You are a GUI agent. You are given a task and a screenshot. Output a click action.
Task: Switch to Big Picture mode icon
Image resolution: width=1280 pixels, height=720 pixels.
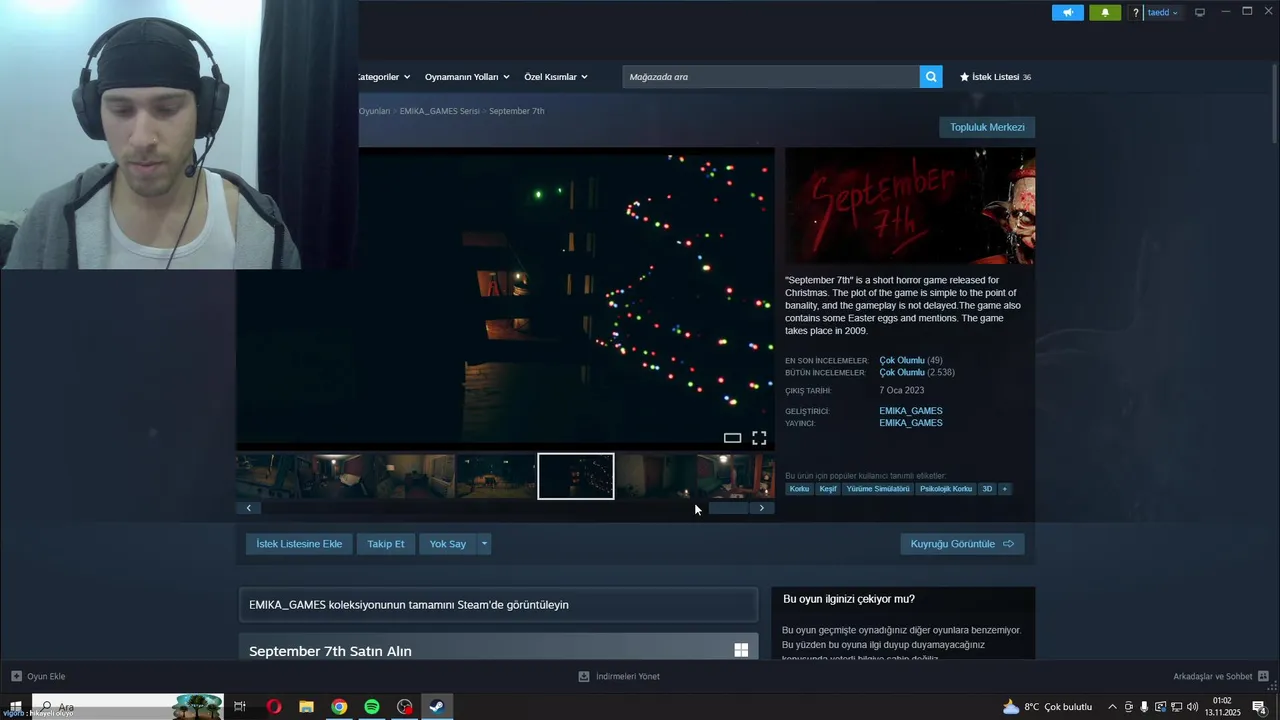tap(1200, 12)
